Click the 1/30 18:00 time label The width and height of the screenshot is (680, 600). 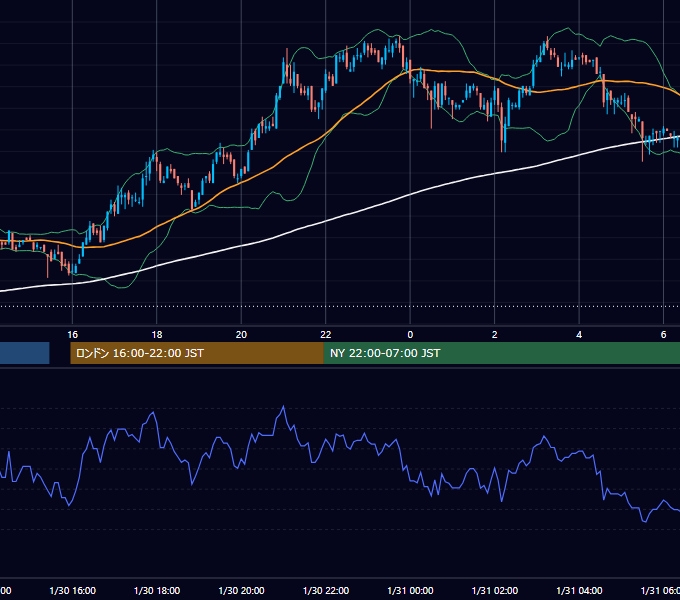157,590
